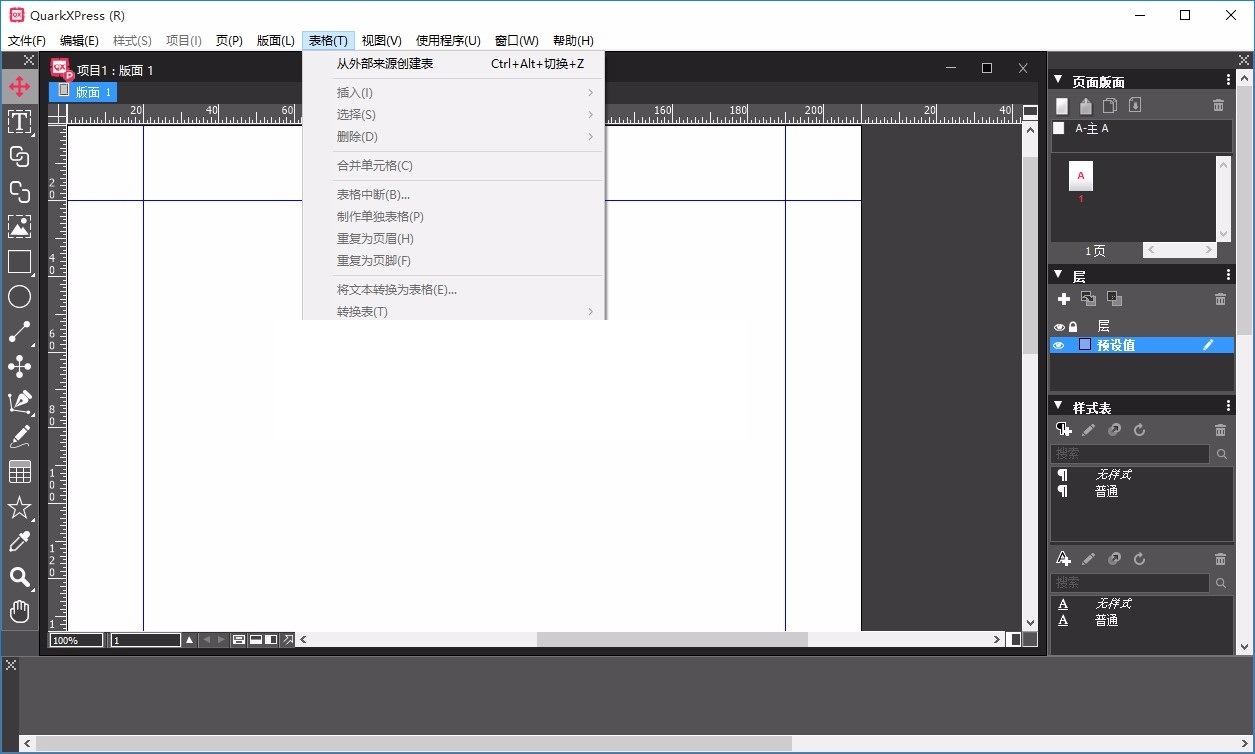Click the trash icon in Page Layout panel
This screenshot has width=1255, height=754.
pyautogui.click(x=1218, y=105)
